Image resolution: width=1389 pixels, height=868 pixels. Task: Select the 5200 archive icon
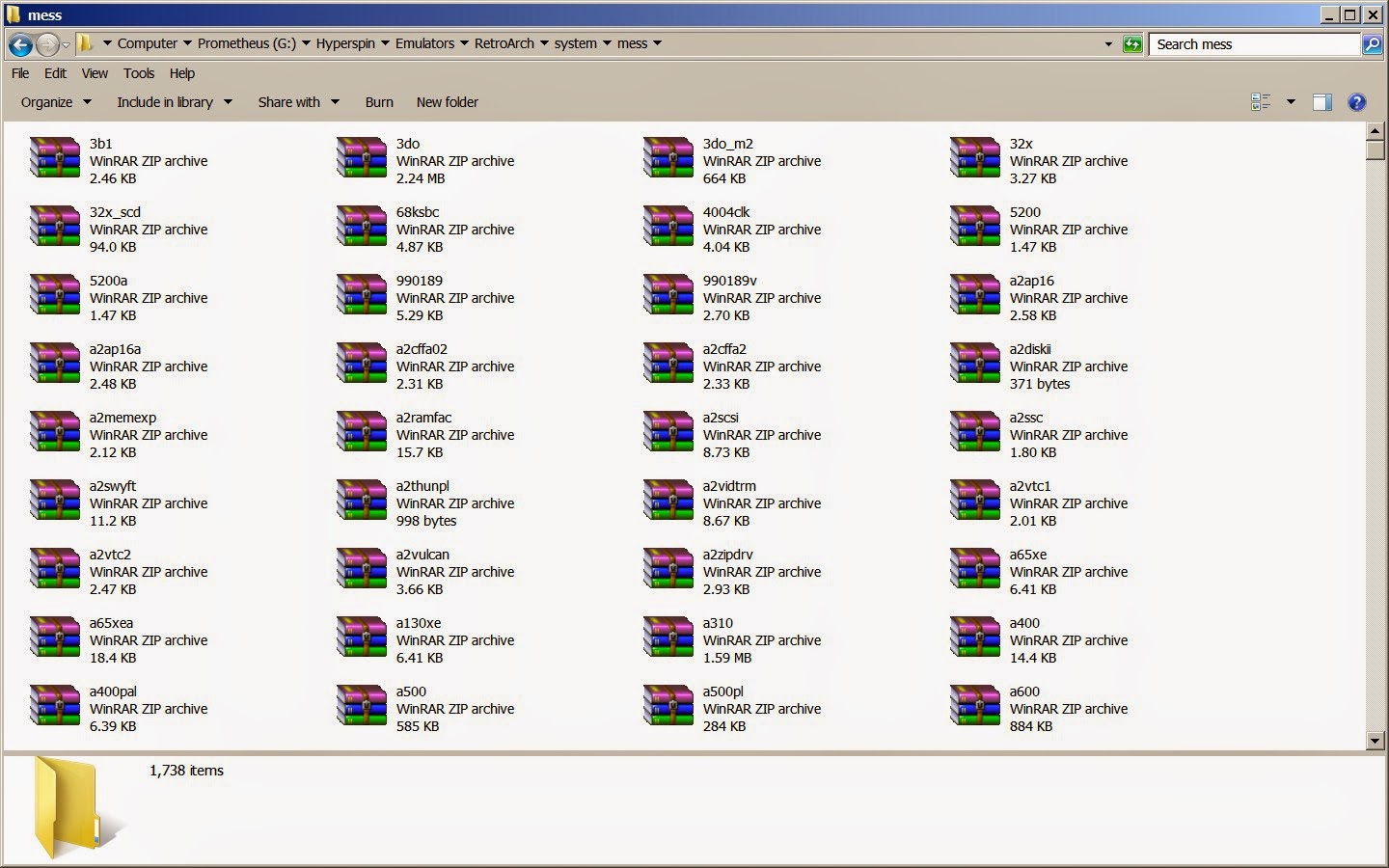975,228
